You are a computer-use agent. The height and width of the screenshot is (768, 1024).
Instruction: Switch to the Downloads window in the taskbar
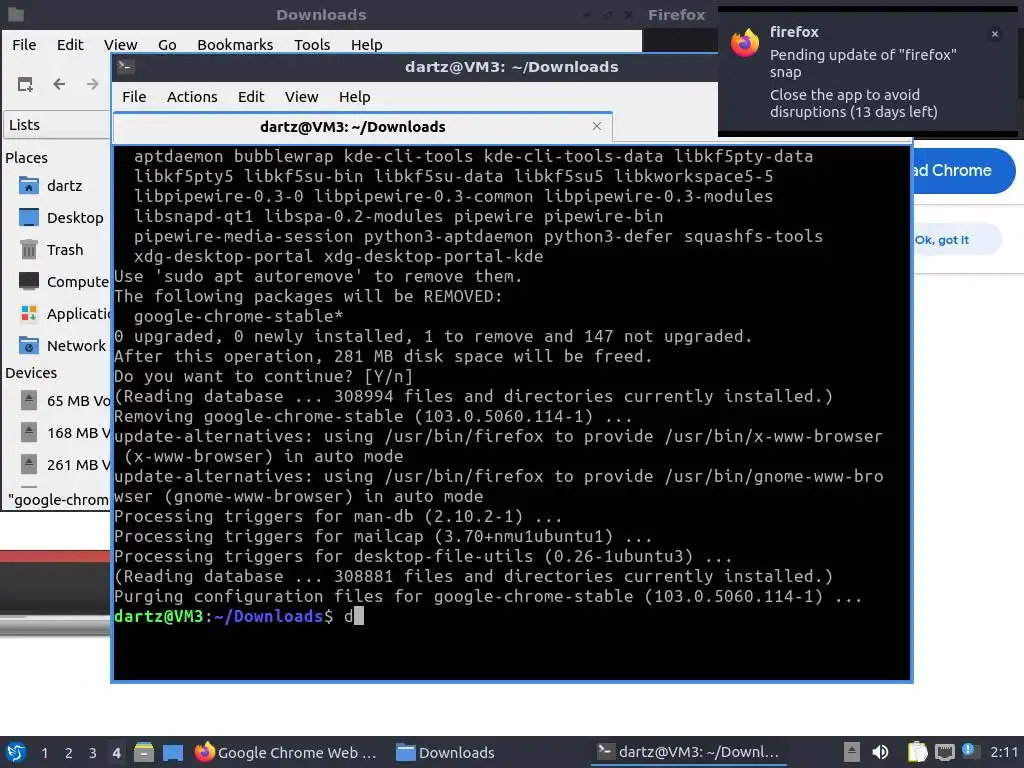click(x=446, y=752)
